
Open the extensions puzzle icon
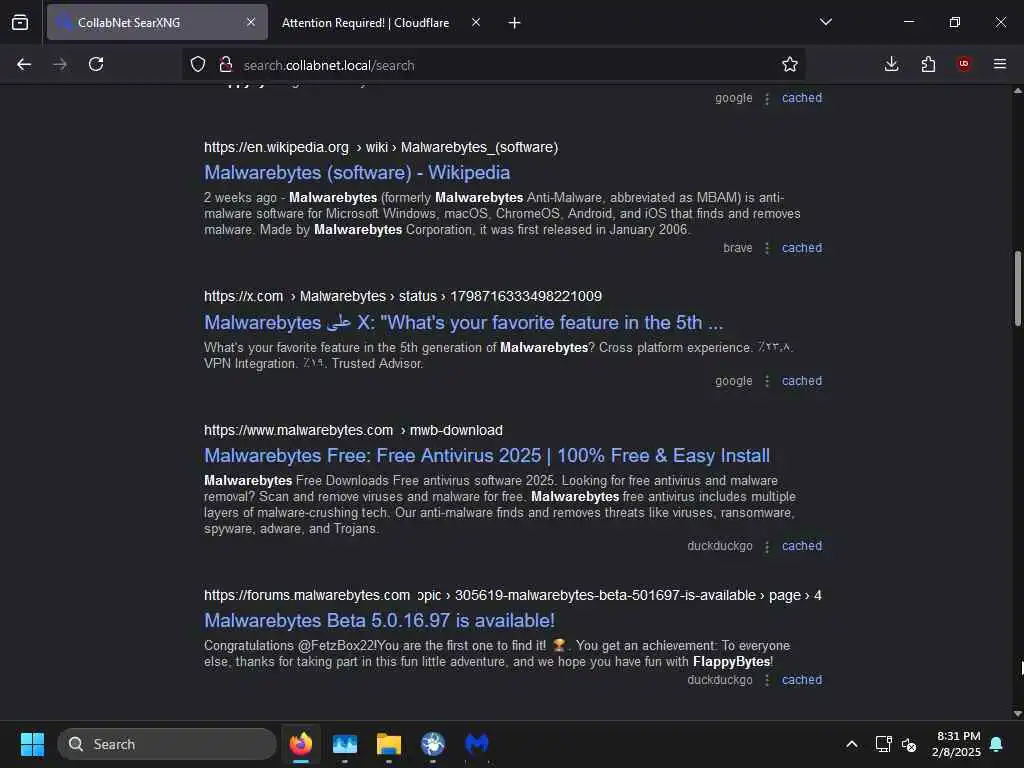pyautogui.click(x=928, y=64)
